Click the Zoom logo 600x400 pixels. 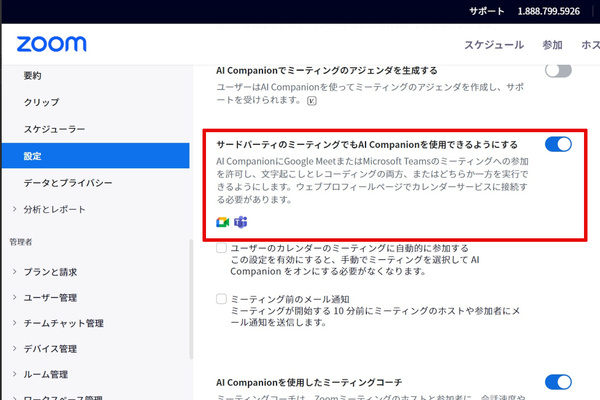point(52,44)
